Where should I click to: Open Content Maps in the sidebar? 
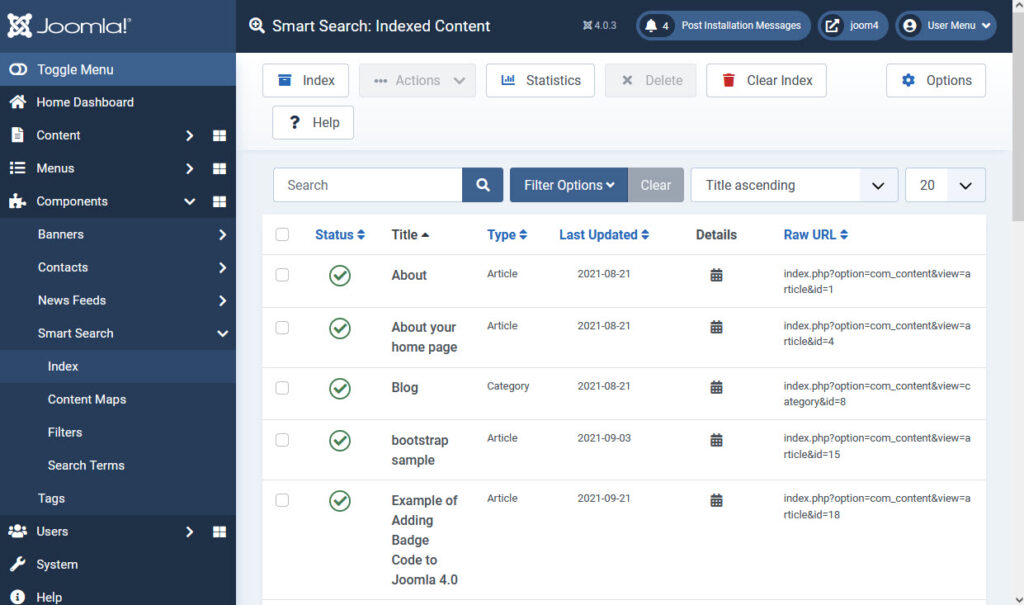87,399
